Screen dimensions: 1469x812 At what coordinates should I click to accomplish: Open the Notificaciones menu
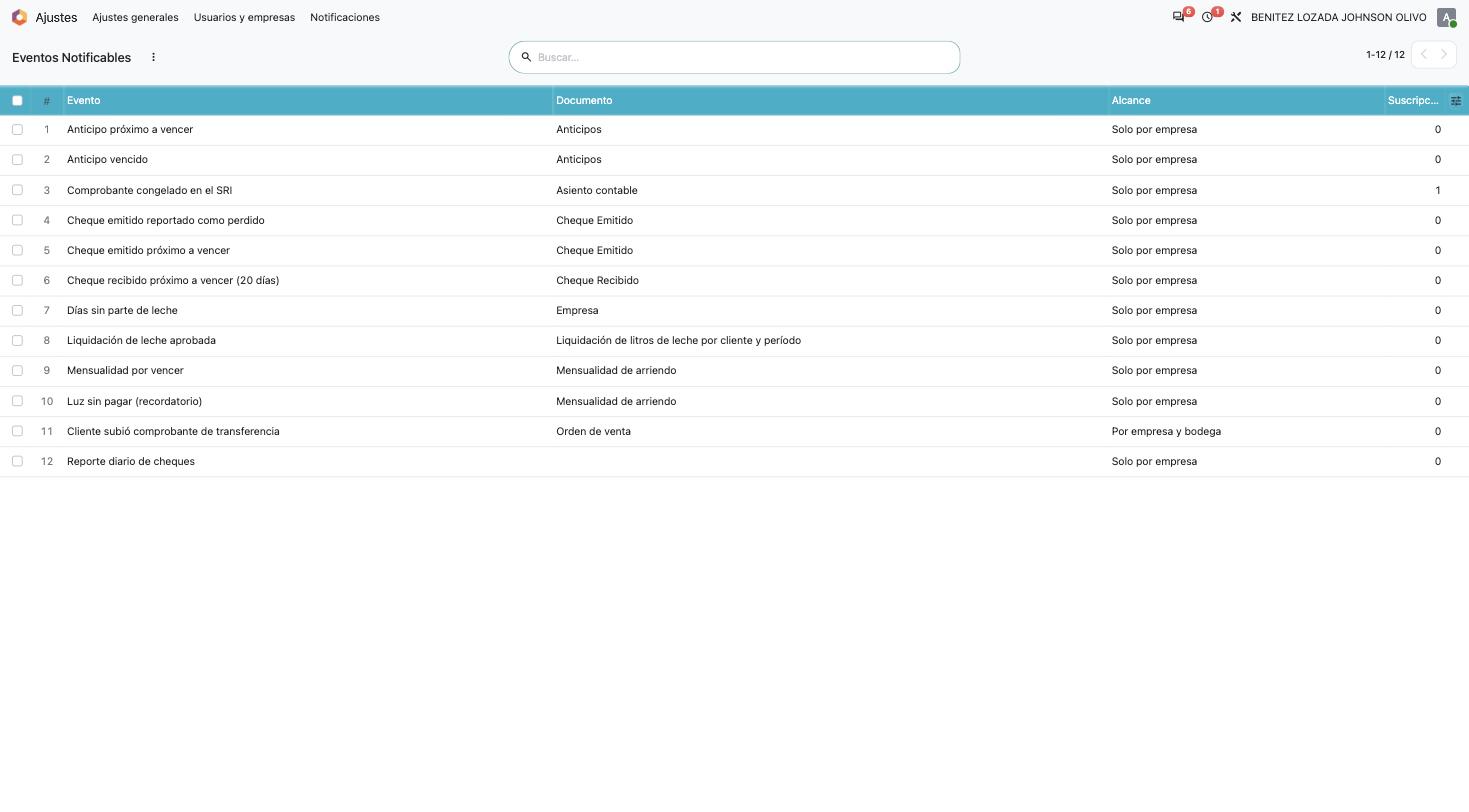[x=345, y=17]
